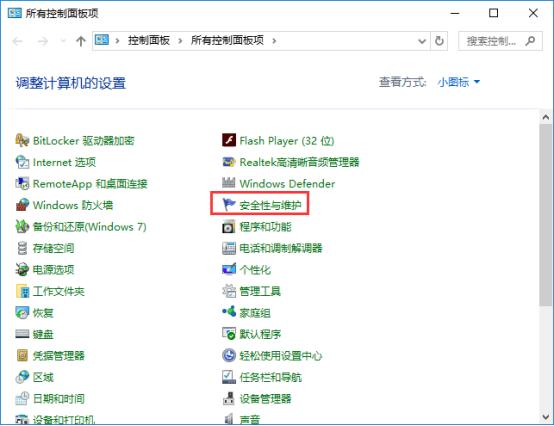Click the control panel icon in address bar

tap(102, 40)
